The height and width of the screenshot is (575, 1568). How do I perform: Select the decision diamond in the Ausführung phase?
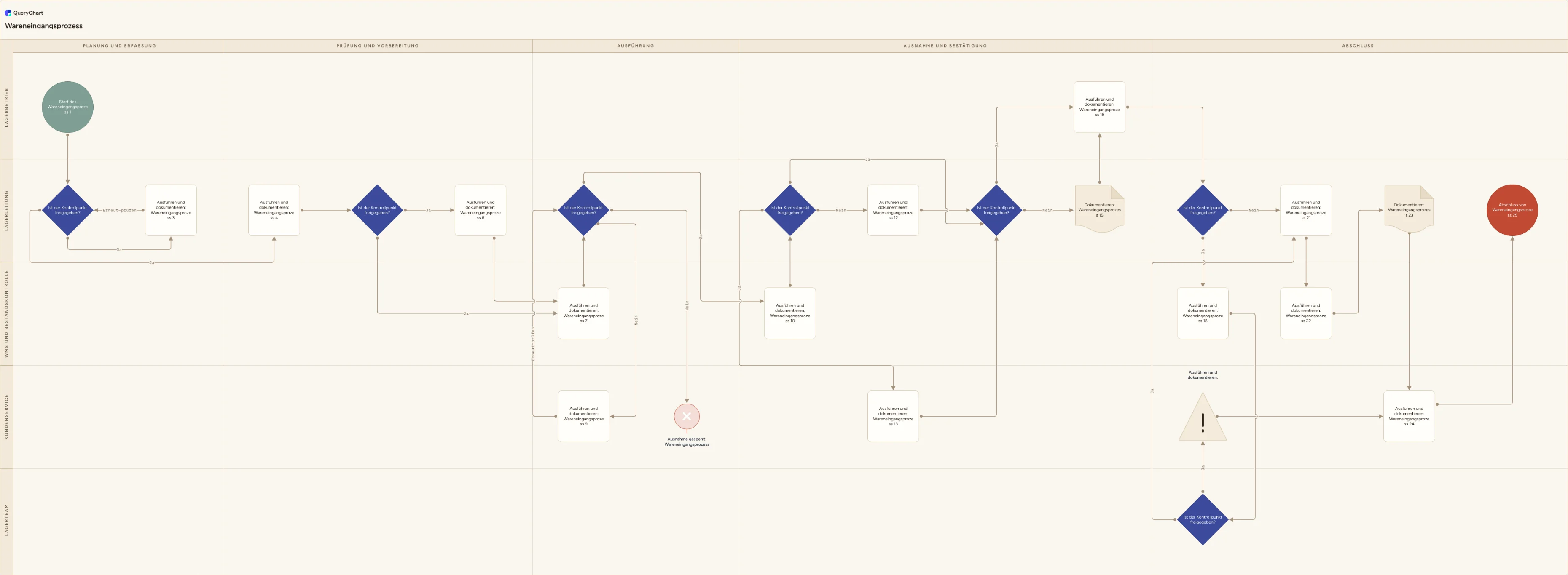coord(584,210)
